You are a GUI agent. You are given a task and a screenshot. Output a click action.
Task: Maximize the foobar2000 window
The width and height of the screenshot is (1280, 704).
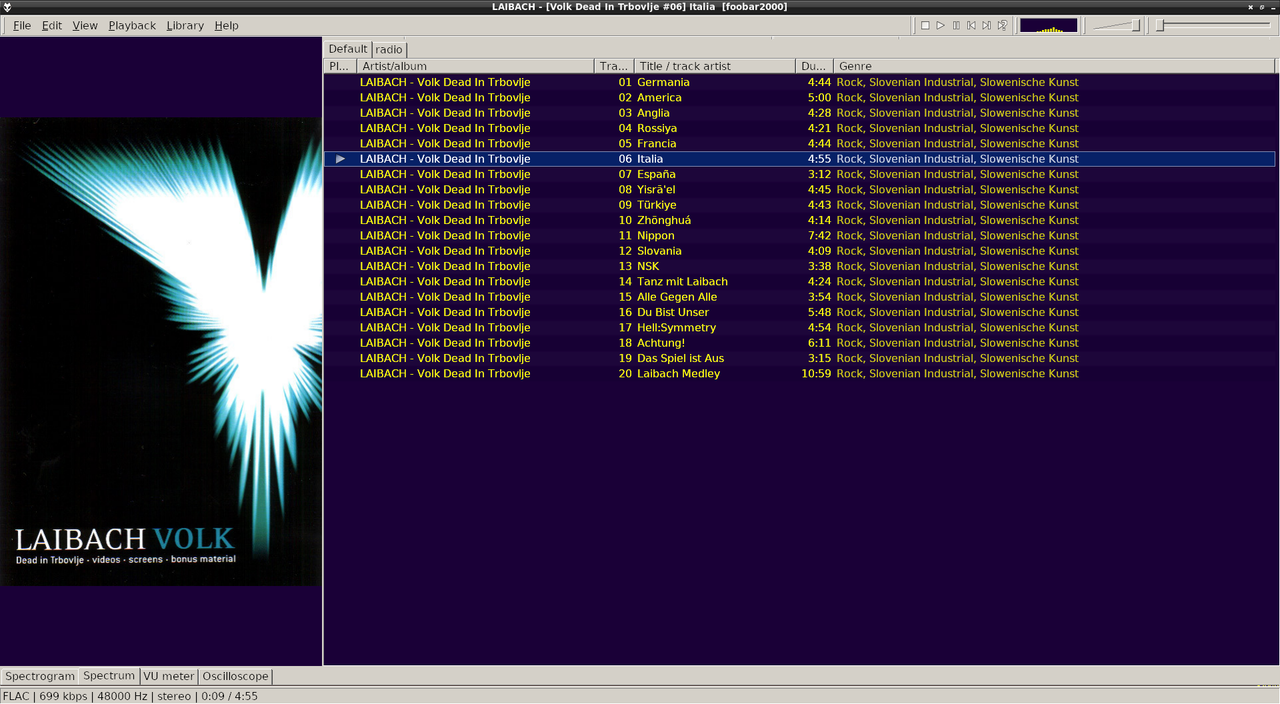[x=1261, y=7]
